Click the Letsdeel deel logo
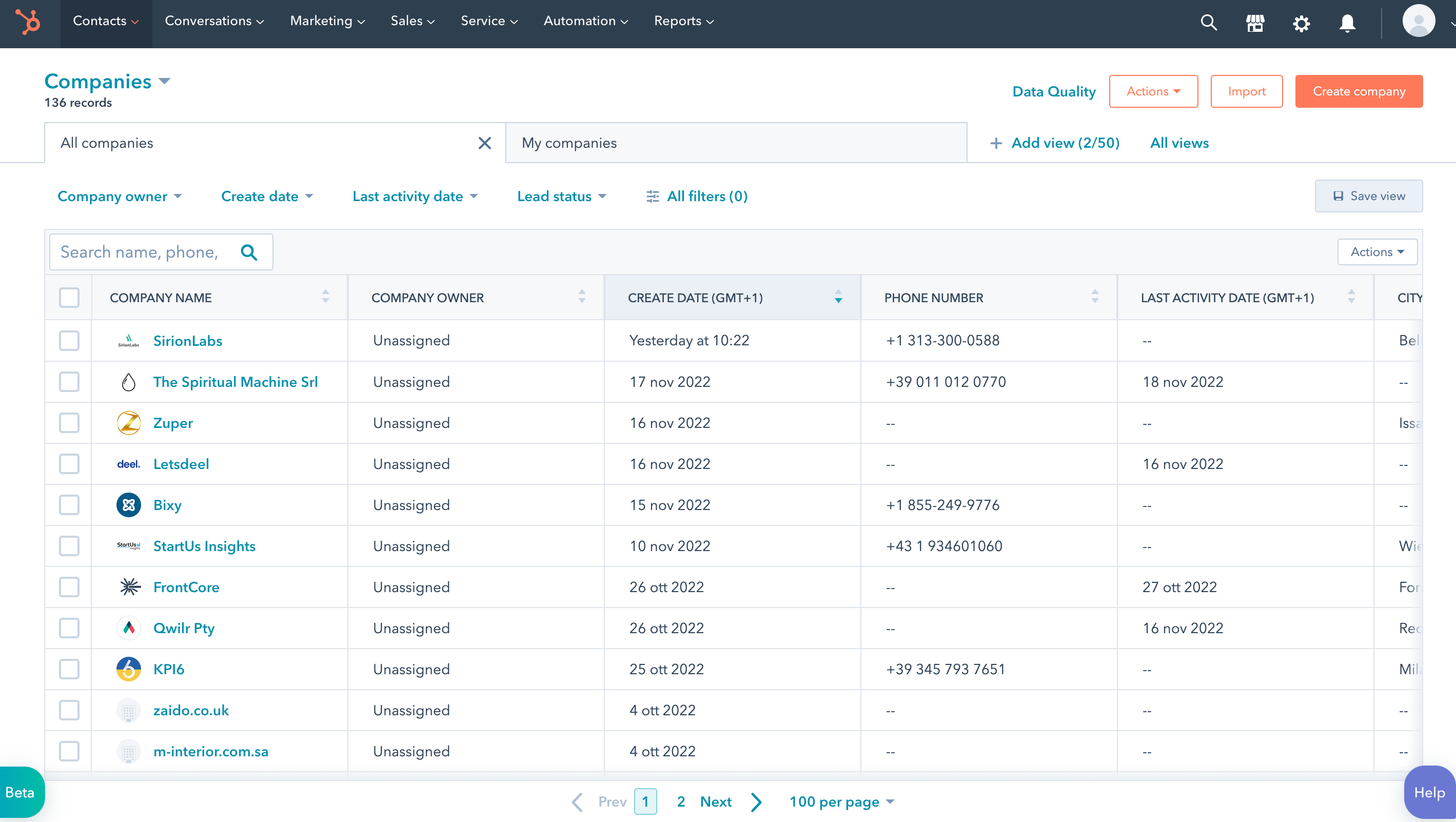The image size is (1456, 822). coord(128,464)
